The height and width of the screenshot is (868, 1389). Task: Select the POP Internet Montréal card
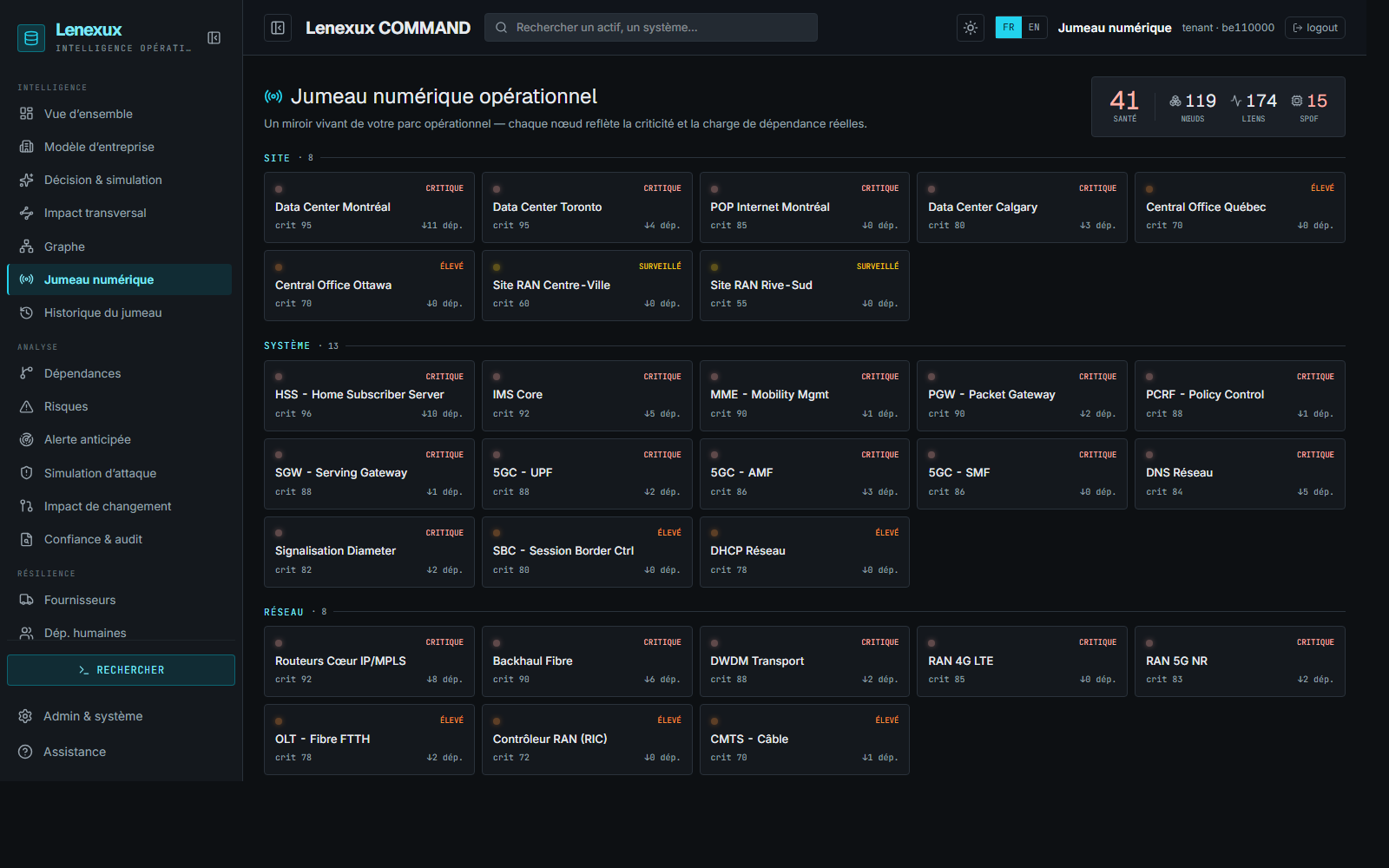point(805,207)
